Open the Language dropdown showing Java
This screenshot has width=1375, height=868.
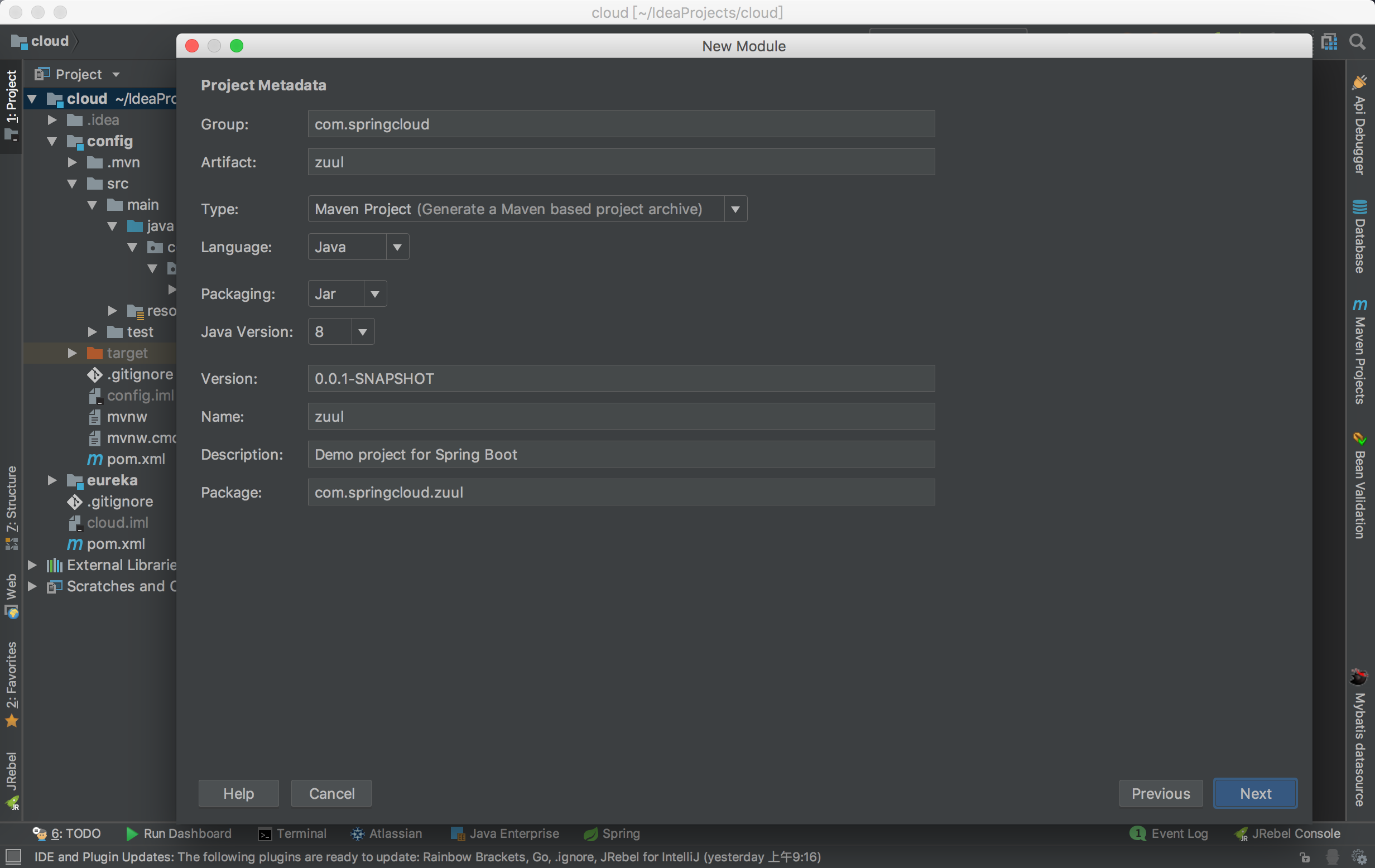pyautogui.click(x=397, y=247)
